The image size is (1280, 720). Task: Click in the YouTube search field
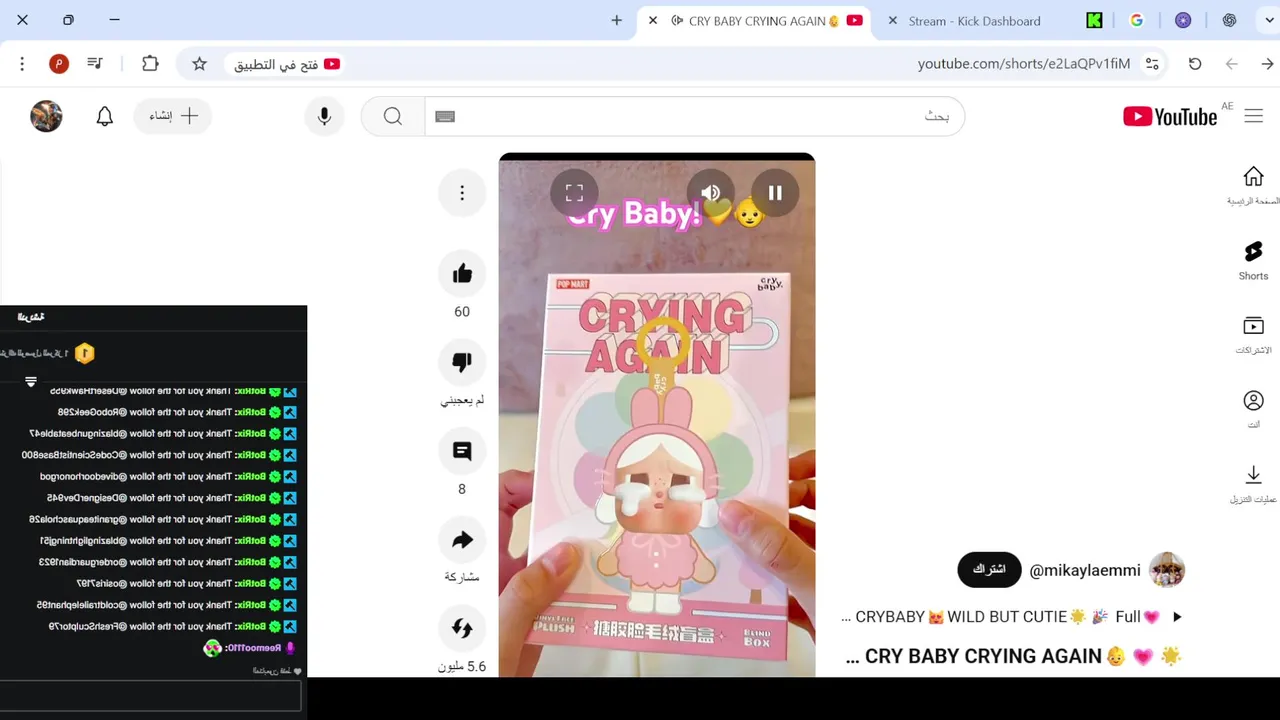694,117
